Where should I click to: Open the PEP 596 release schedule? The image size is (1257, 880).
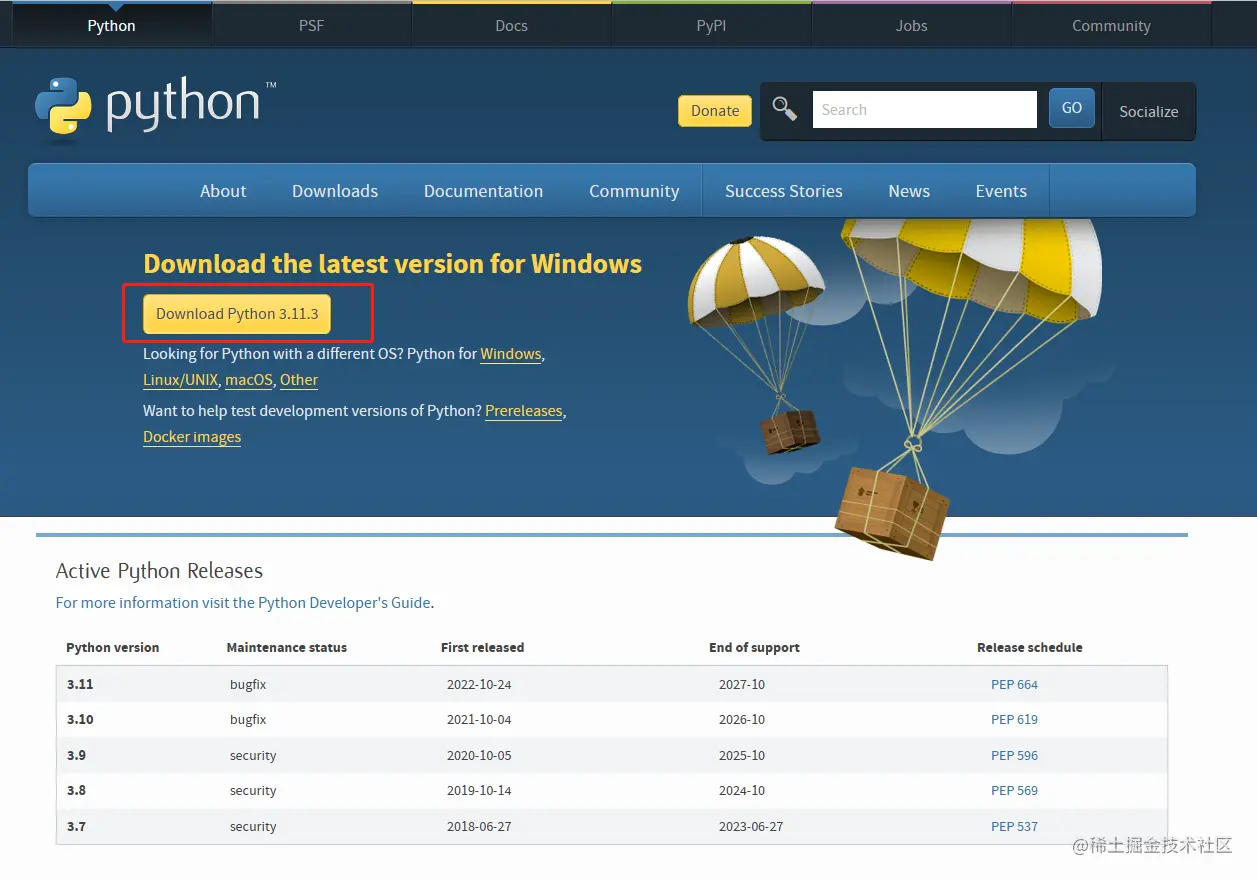coord(1014,756)
